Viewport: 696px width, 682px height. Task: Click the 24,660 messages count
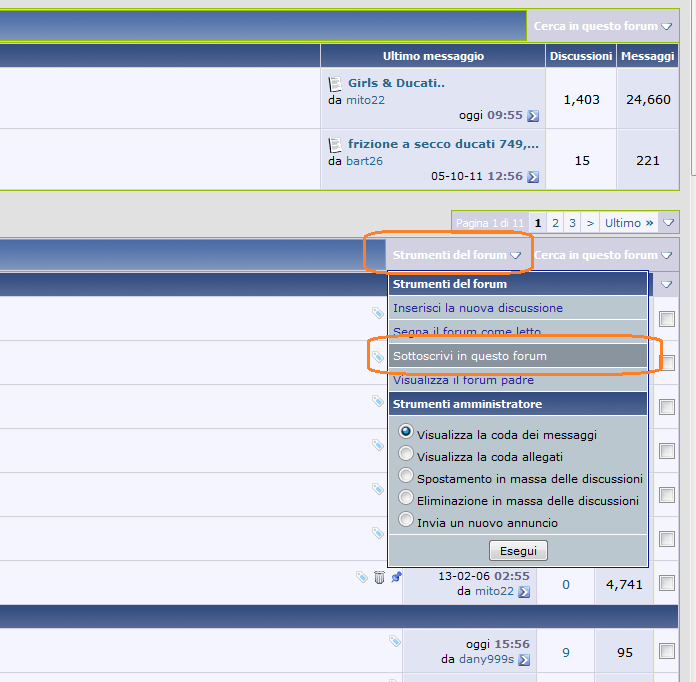point(648,99)
